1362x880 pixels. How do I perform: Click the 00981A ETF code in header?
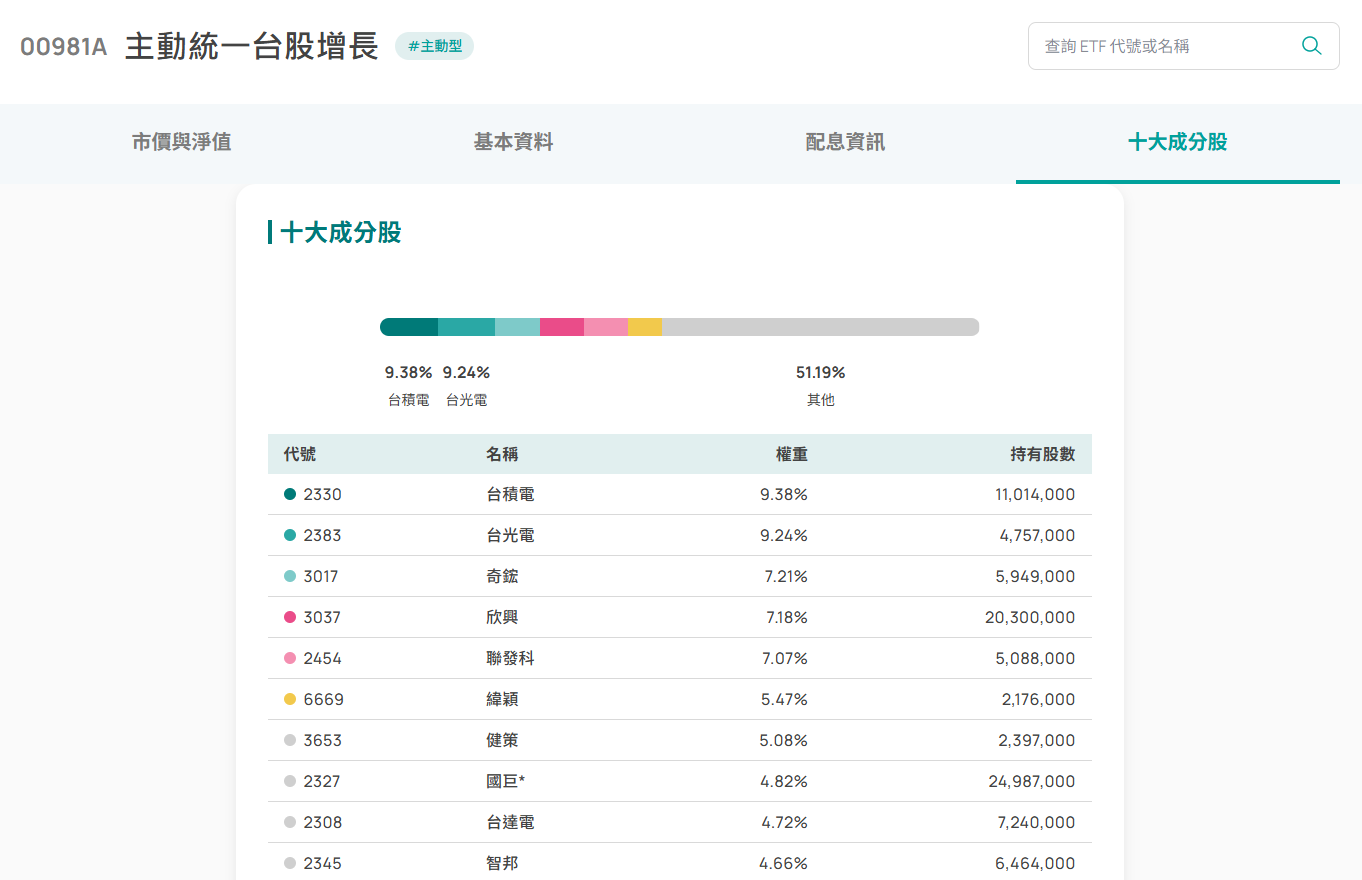(x=63, y=47)
